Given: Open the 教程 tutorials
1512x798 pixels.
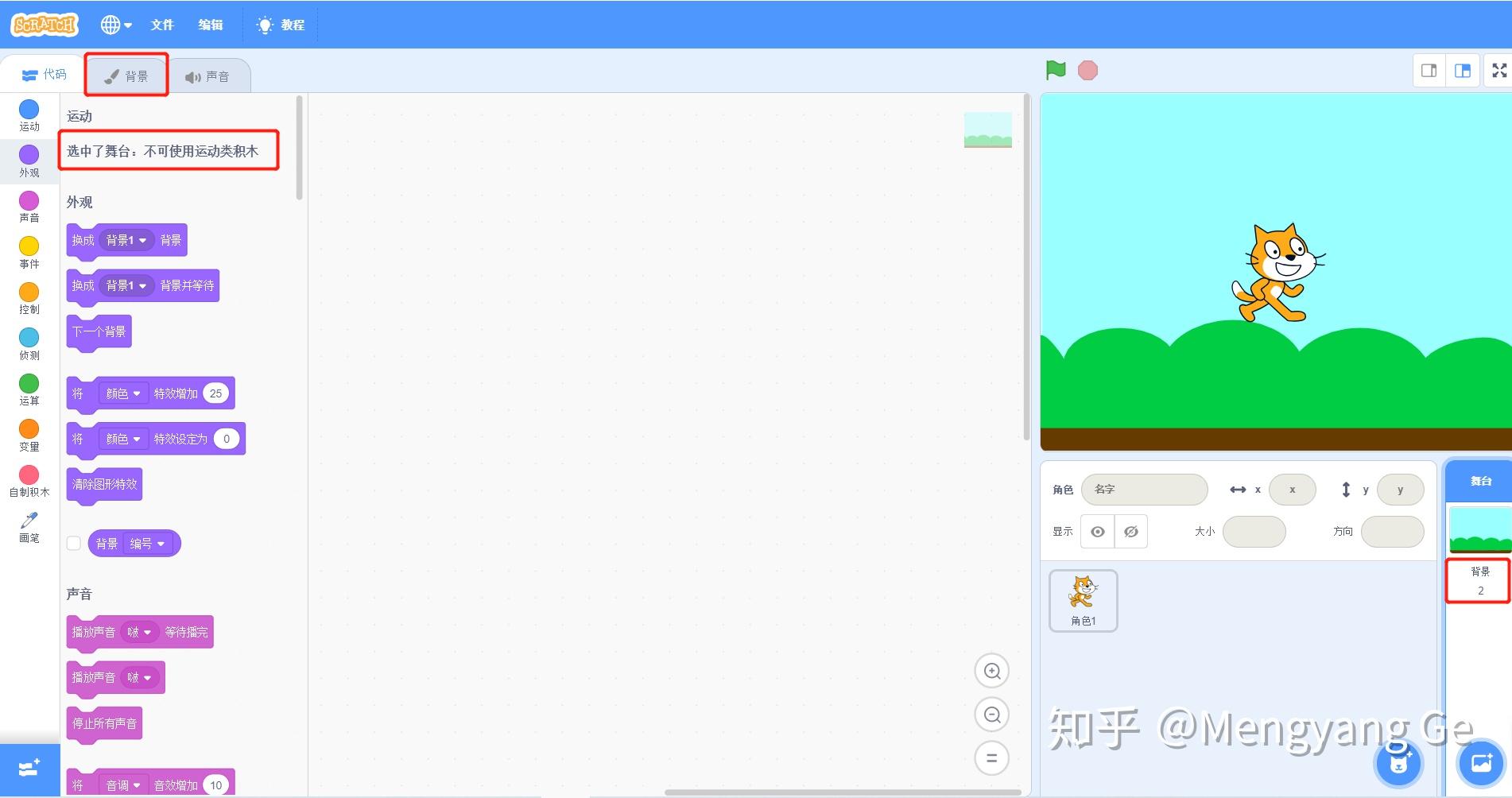Looking at the screenshot, I should tap(281, 25).
